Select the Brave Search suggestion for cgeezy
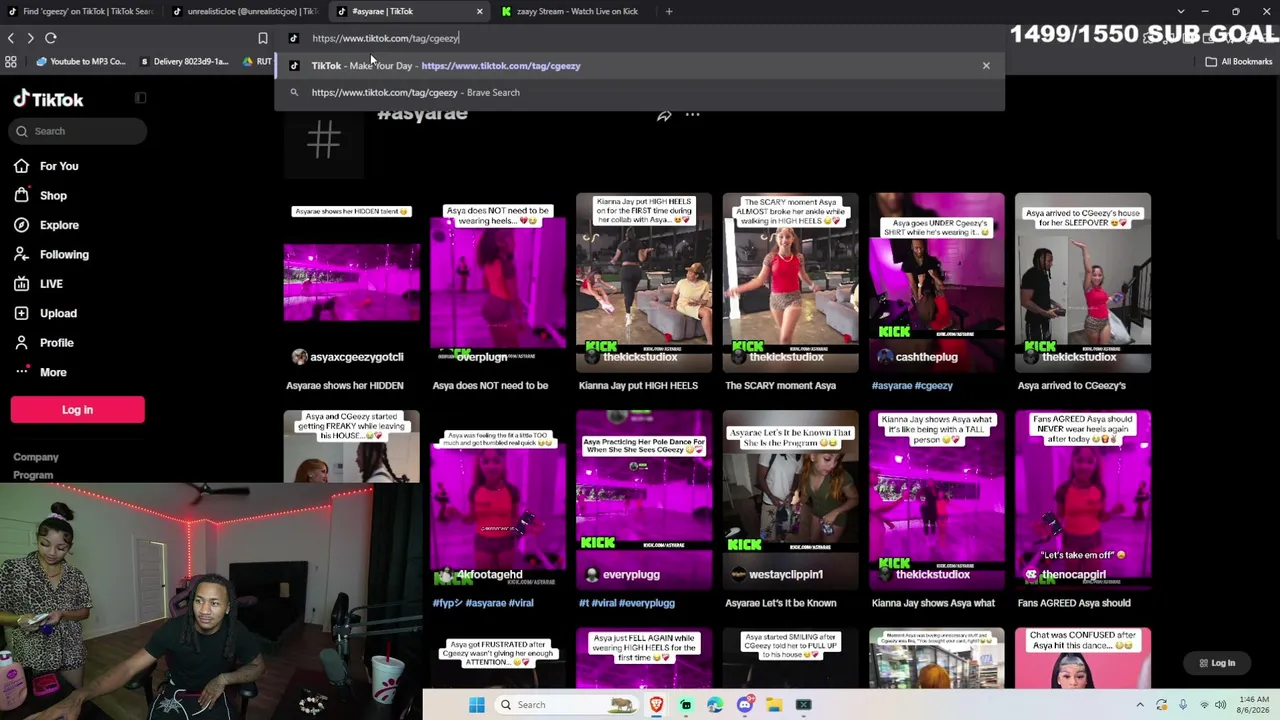 [640, 92]
